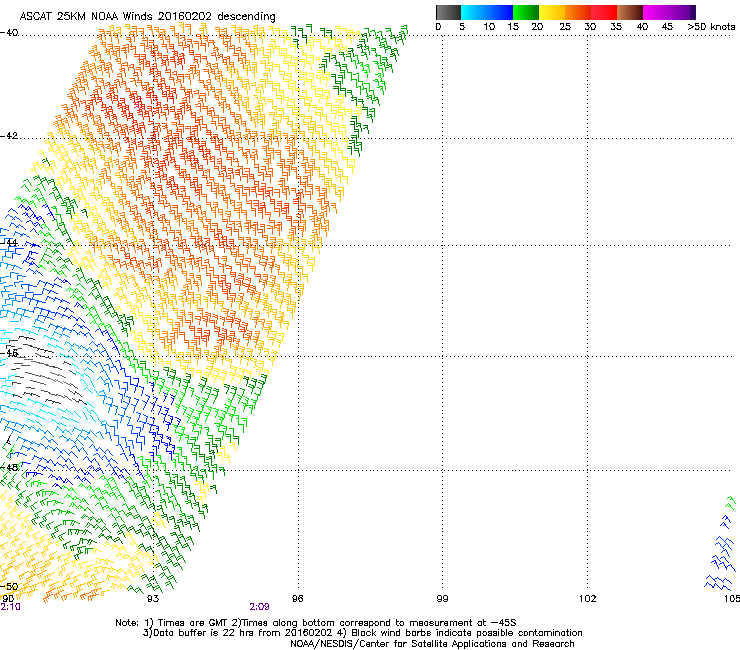Image resolution: width=740 pixels, height=650 pixels.
Task: Click the '-48' latitude axis label
Action: pyautogui.click(x=9, y=467)
